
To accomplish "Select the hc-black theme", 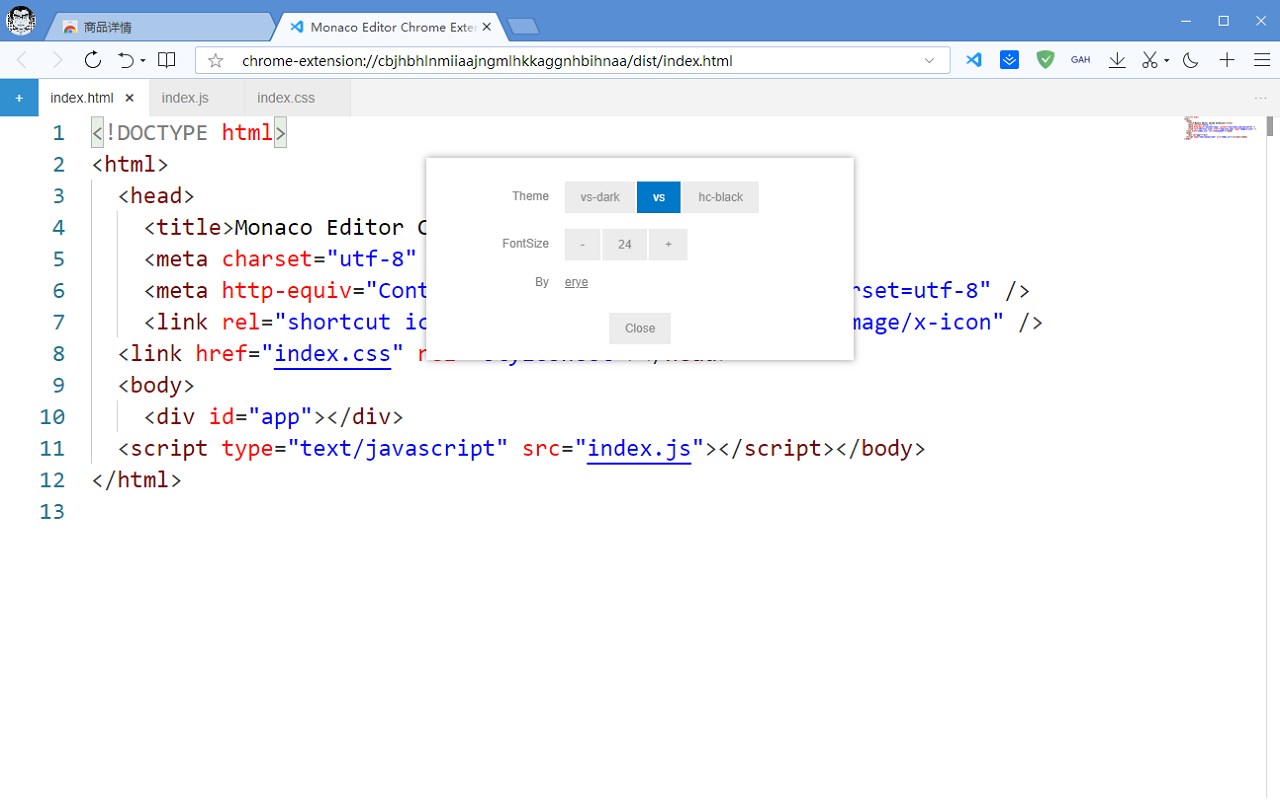I will (721, 197).
